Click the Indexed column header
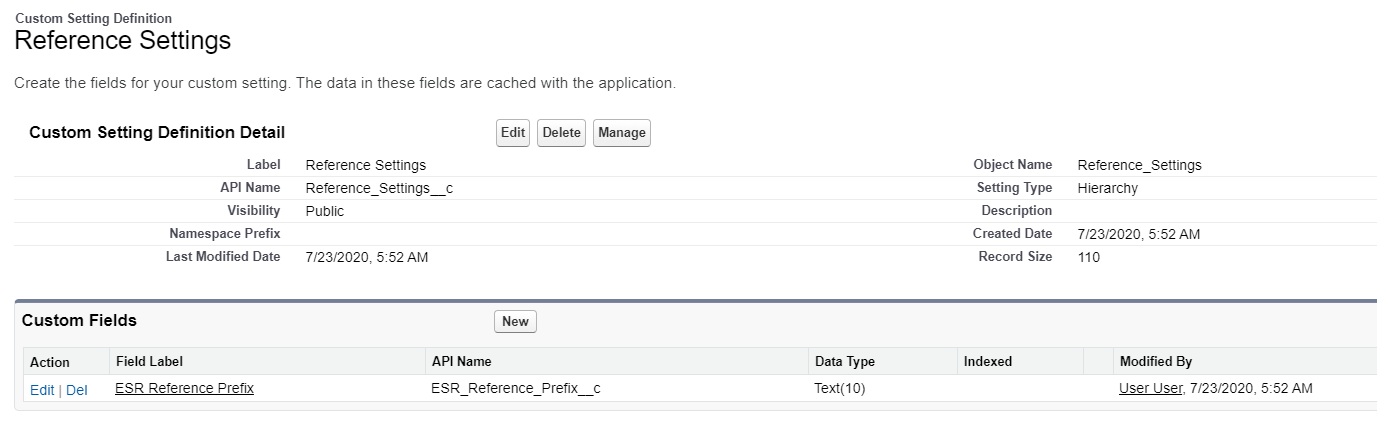The image size is (1377, 437). point(987,362)
